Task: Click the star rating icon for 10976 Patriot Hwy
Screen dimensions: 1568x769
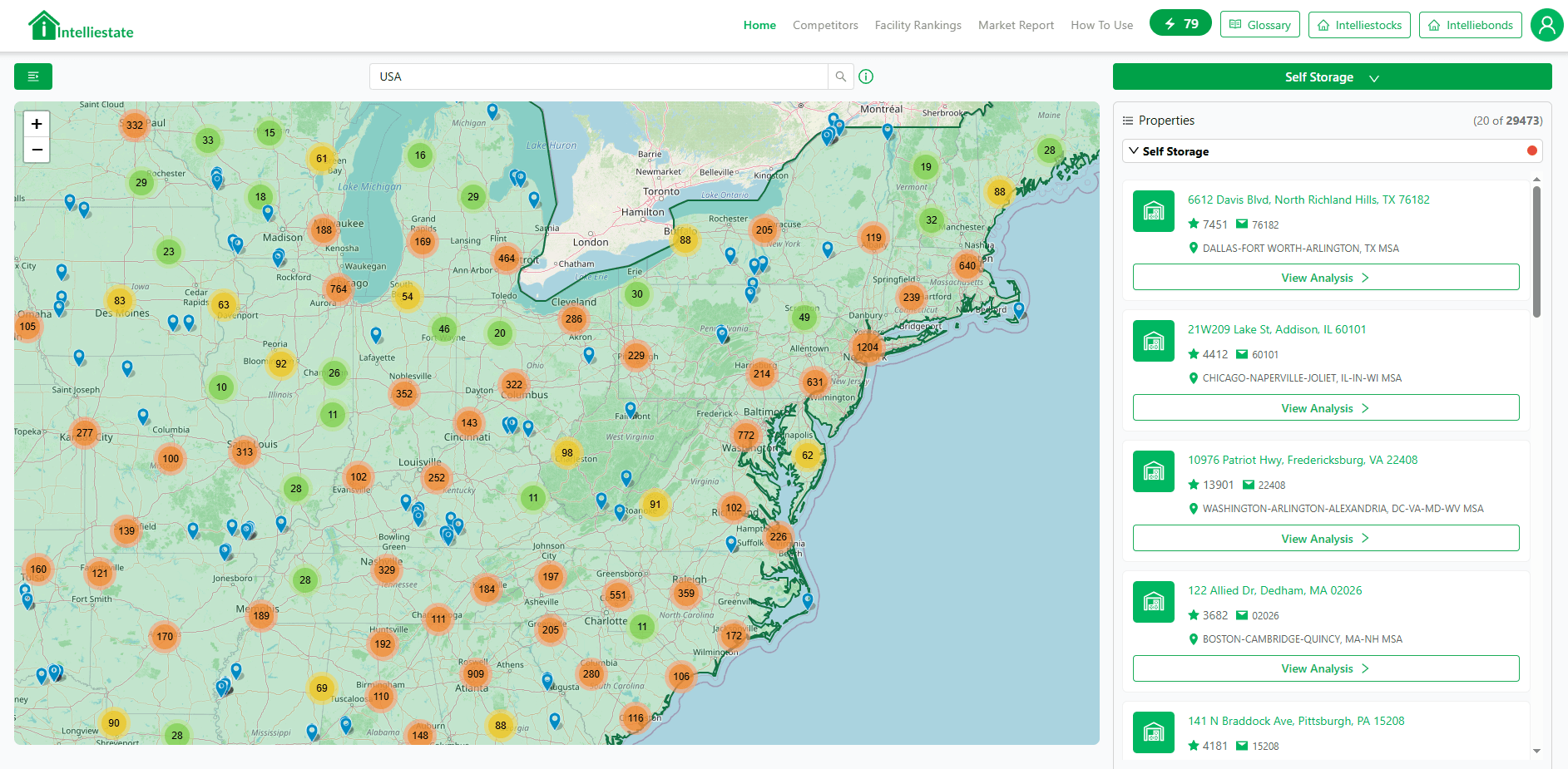Action: coord(1193,484)
